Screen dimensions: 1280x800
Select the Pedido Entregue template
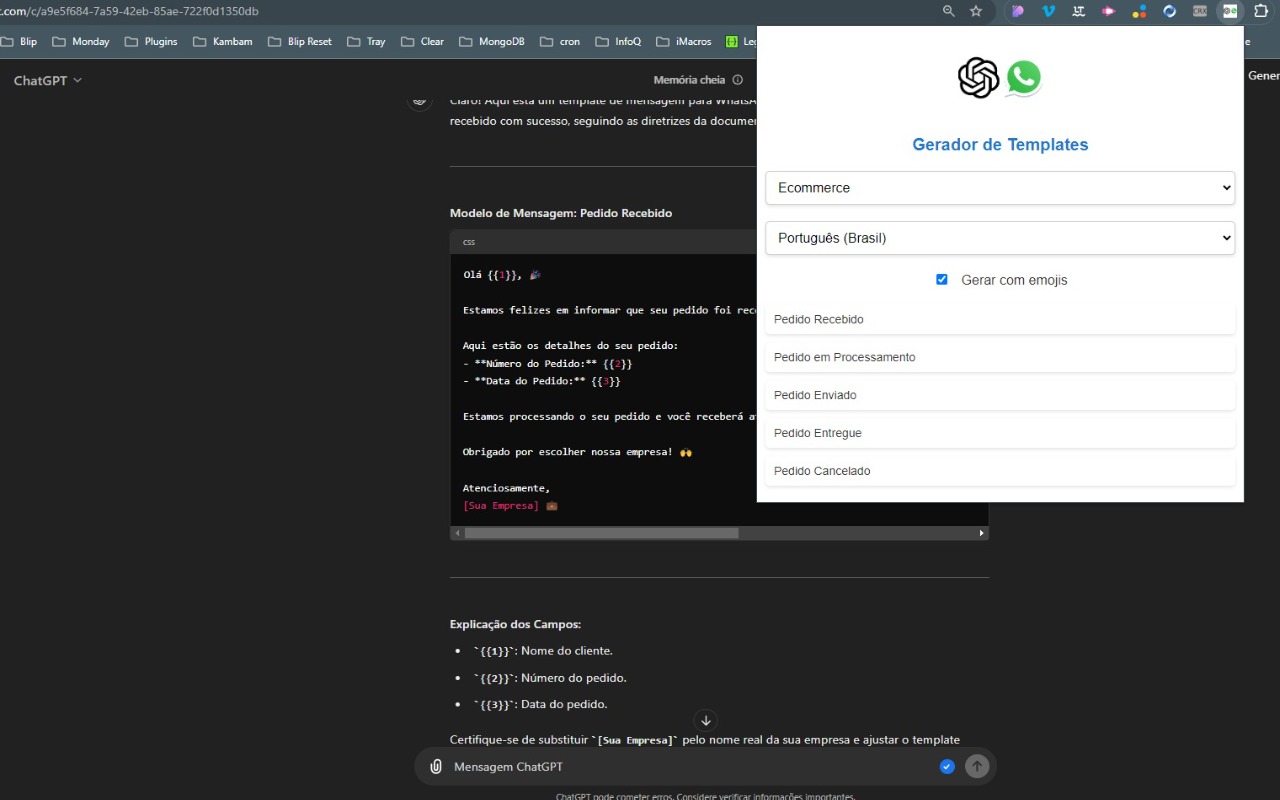(x=1000, y=433)
